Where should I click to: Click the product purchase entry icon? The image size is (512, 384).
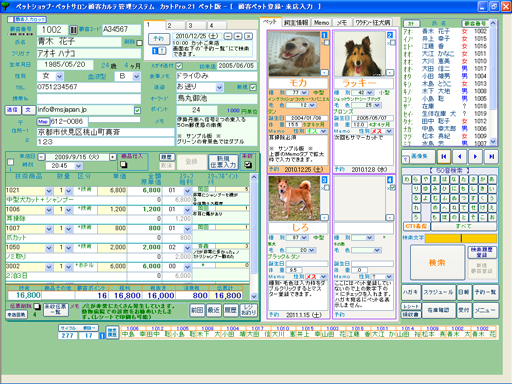click(124, 164)
